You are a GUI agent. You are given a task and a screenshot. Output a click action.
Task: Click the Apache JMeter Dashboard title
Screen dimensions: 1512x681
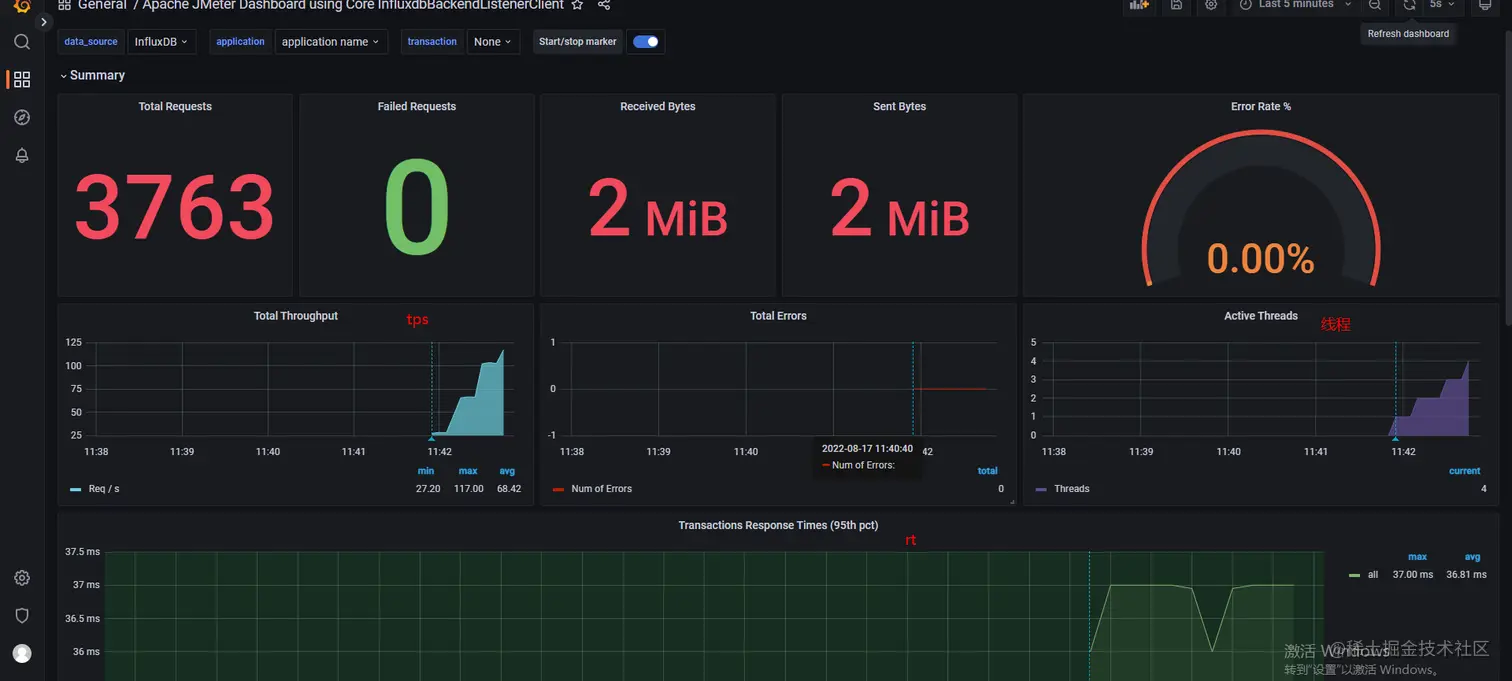click(x=353, y=5)
